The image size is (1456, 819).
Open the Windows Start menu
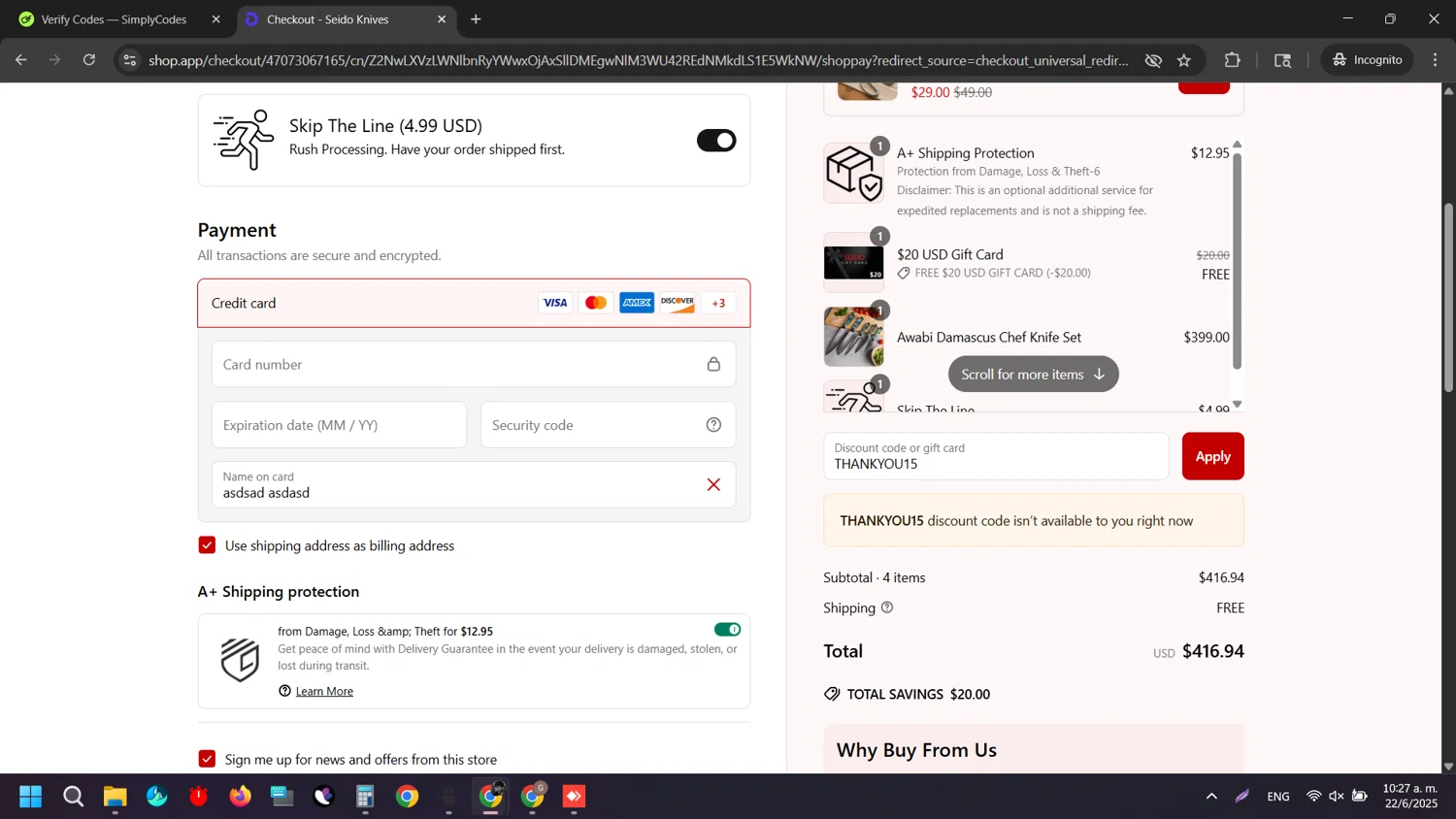[x=31, y=797]
